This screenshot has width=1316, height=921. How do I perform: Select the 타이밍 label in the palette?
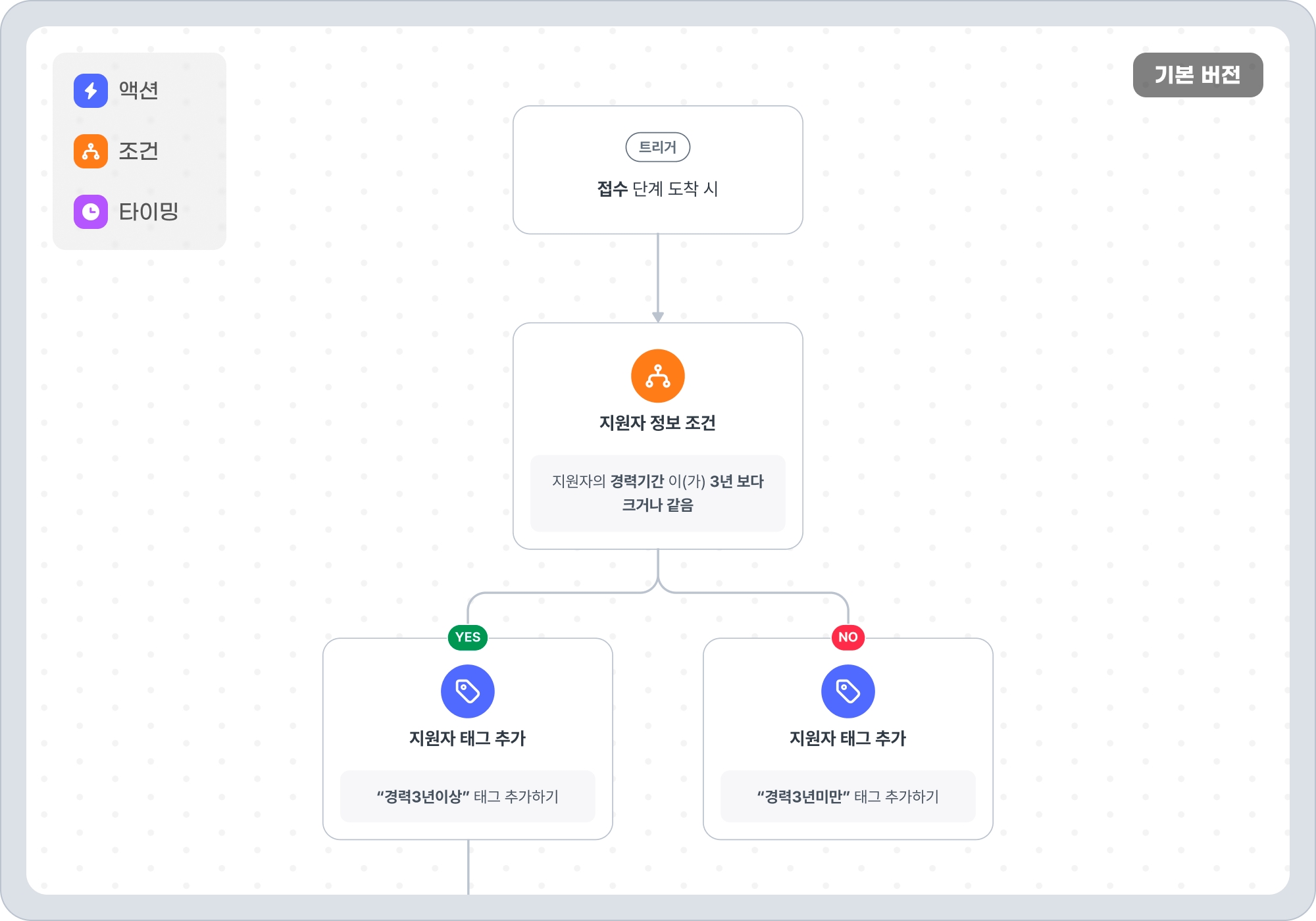click(149, 212)
